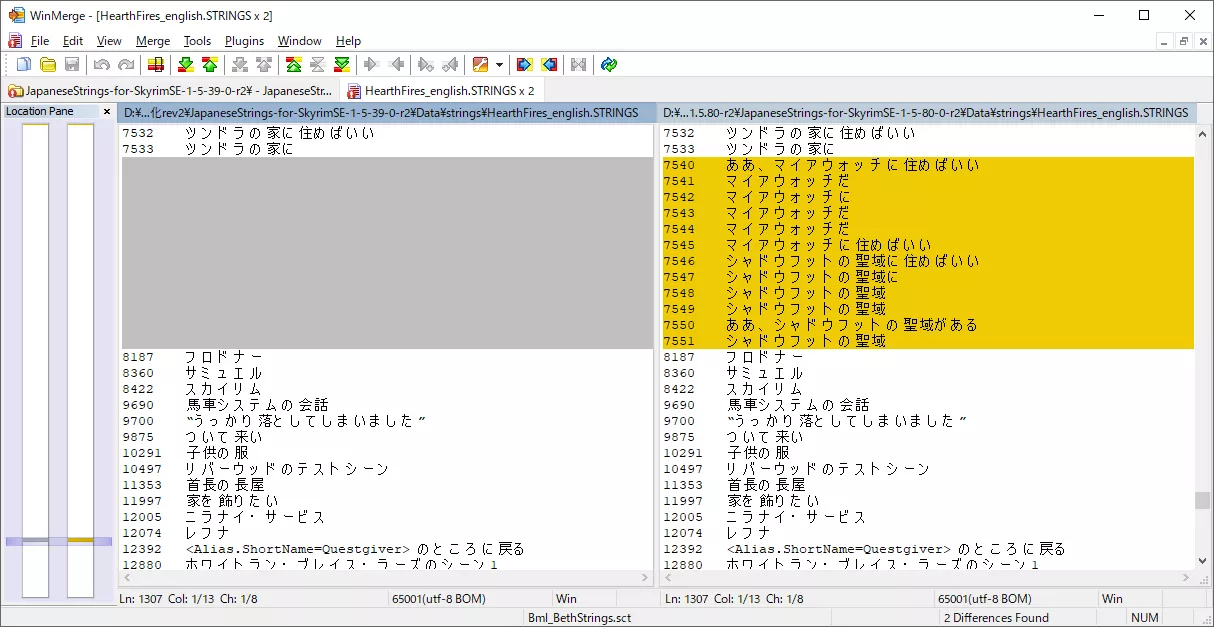1214x627 pixels.
Task: Click the WinMerge document icon beside File menu
Action: pyautogui.click(x=14, y=41)
